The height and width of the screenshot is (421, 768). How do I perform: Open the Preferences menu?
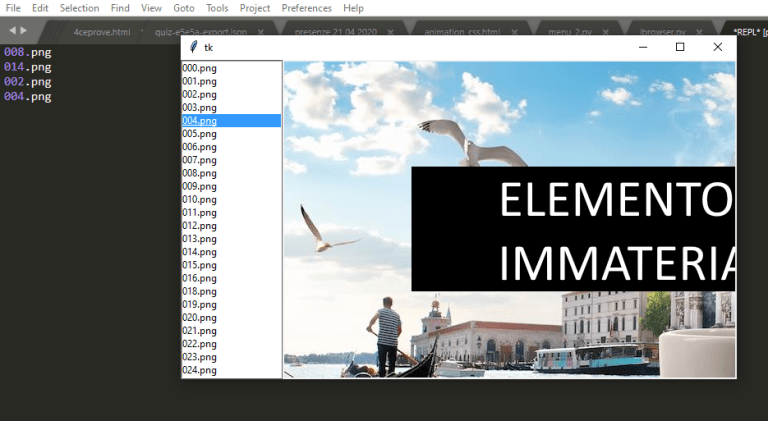[x=307, y=8]
